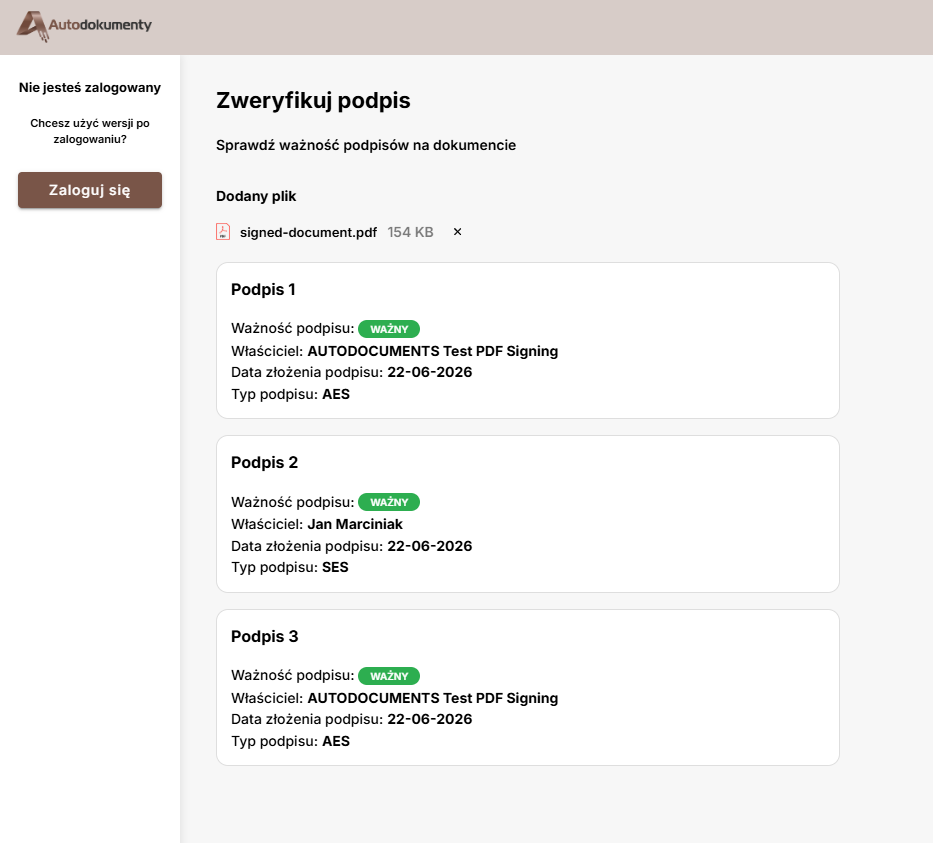Click the Nie jesteś zalogowany text
933x843 pixels.
click(x=90, y=87)
